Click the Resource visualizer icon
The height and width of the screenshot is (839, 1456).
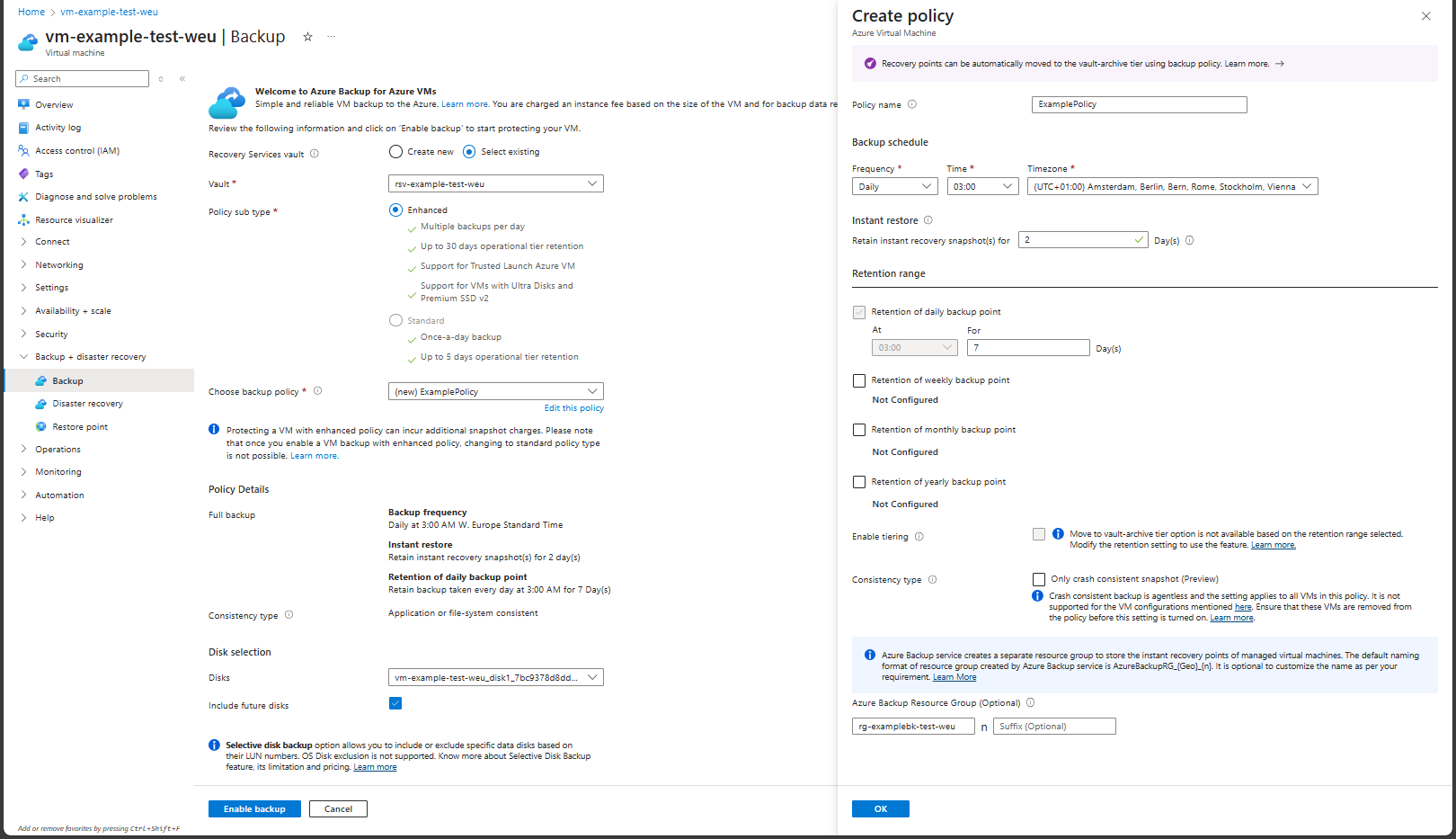click(x=23, y=220)
